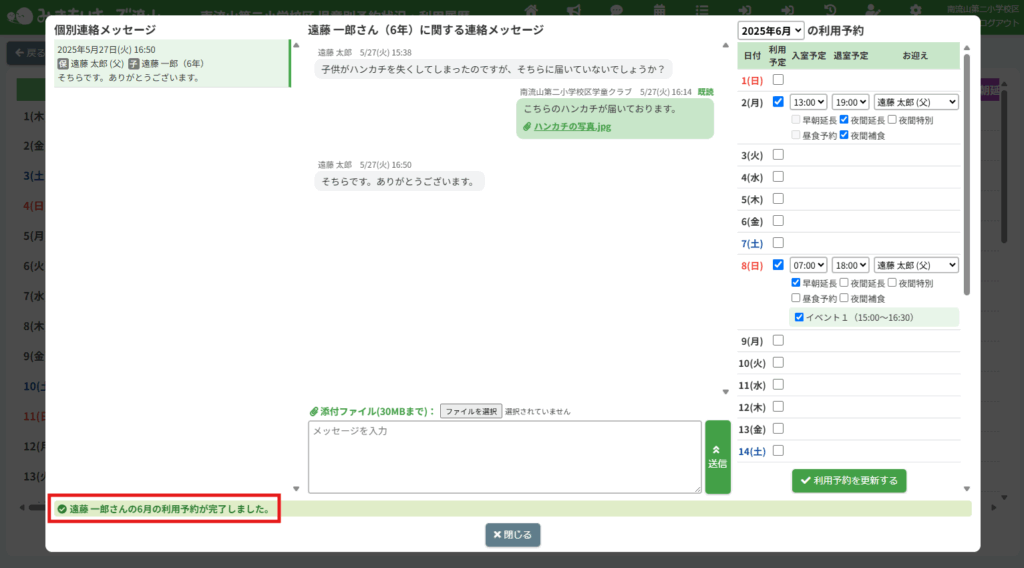
Task: Click the 閉じる button
Action: tap(513, 534)
